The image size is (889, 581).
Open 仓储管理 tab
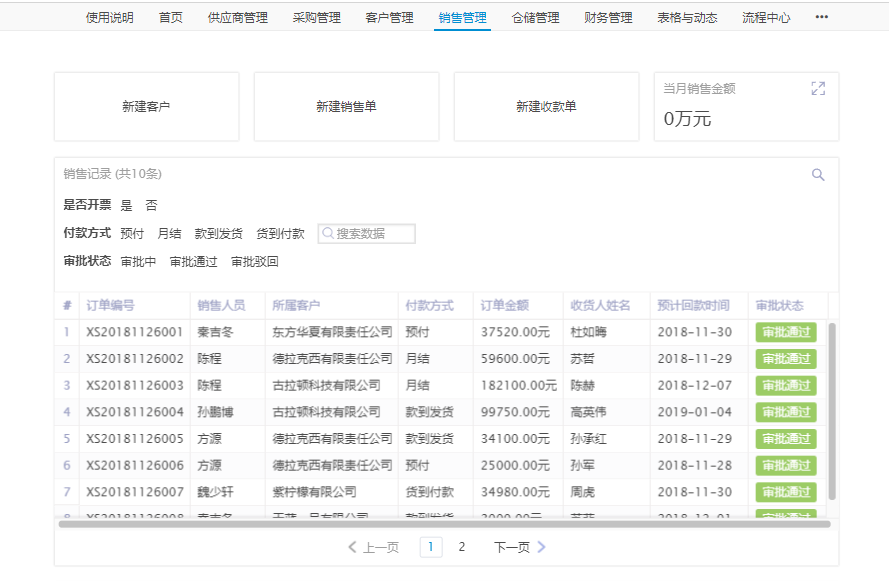[535, 18]
